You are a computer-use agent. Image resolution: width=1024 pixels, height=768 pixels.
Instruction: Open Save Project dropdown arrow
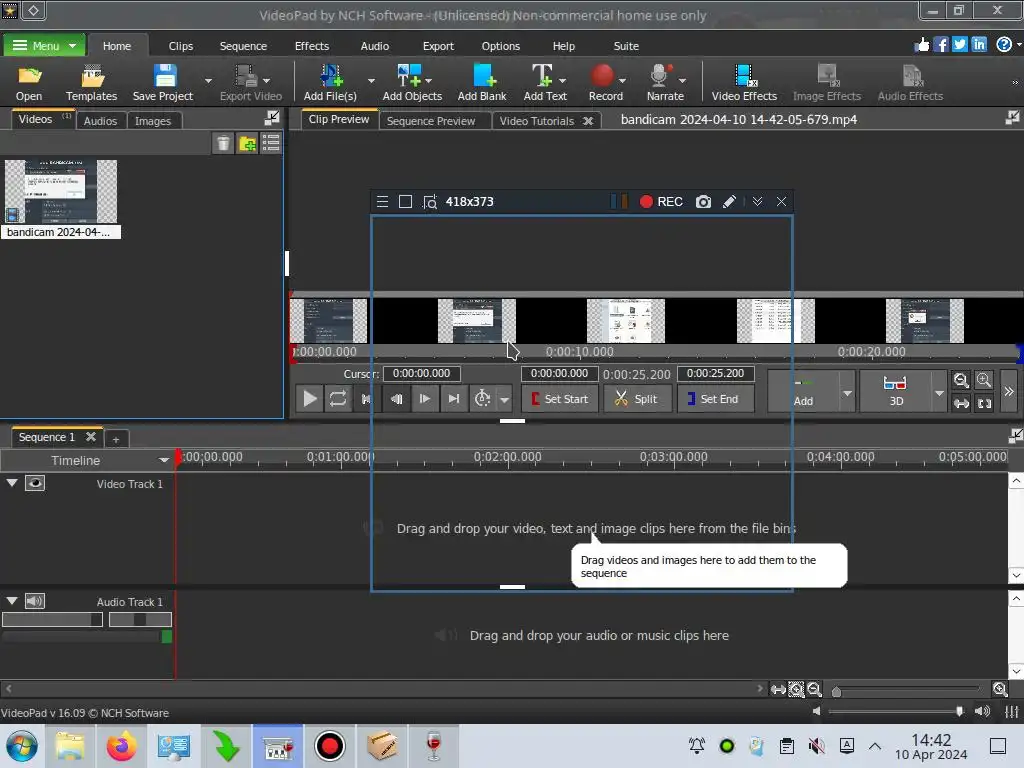(208, 81)
